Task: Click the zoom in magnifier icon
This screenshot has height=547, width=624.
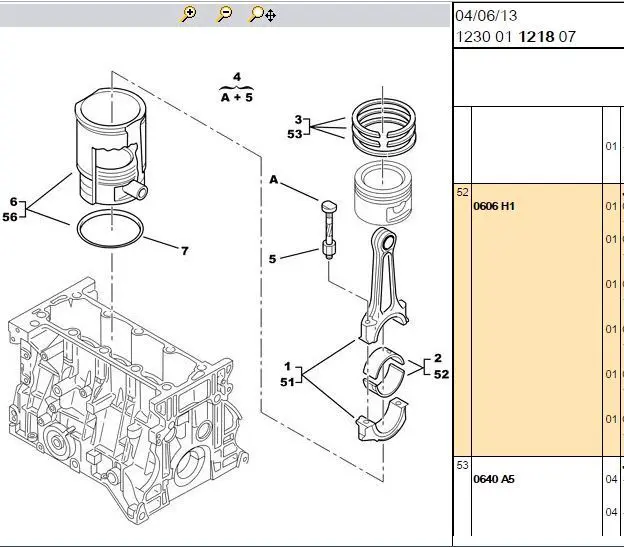Action: (x=189, y=14)
